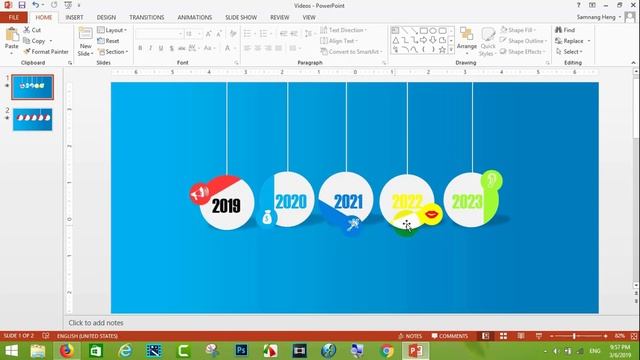Open the FILE tab
This screenshot has height=360, width=640.
(x=14, y=18)
